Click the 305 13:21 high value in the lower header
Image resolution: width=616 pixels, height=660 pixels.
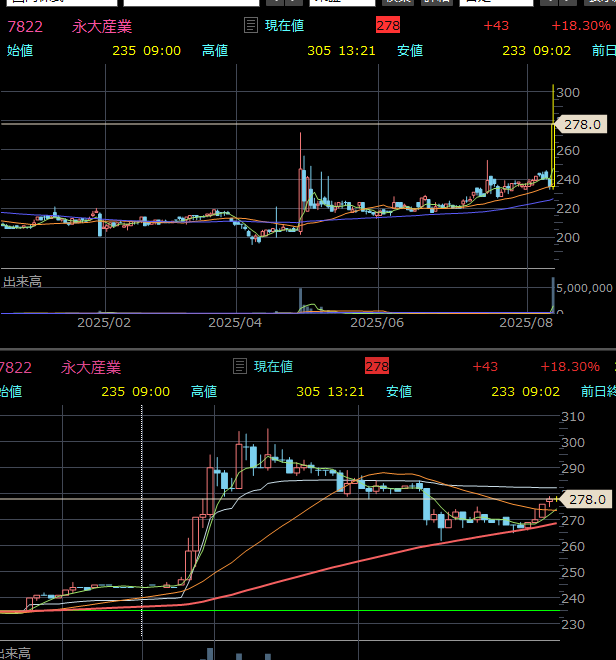330,391
